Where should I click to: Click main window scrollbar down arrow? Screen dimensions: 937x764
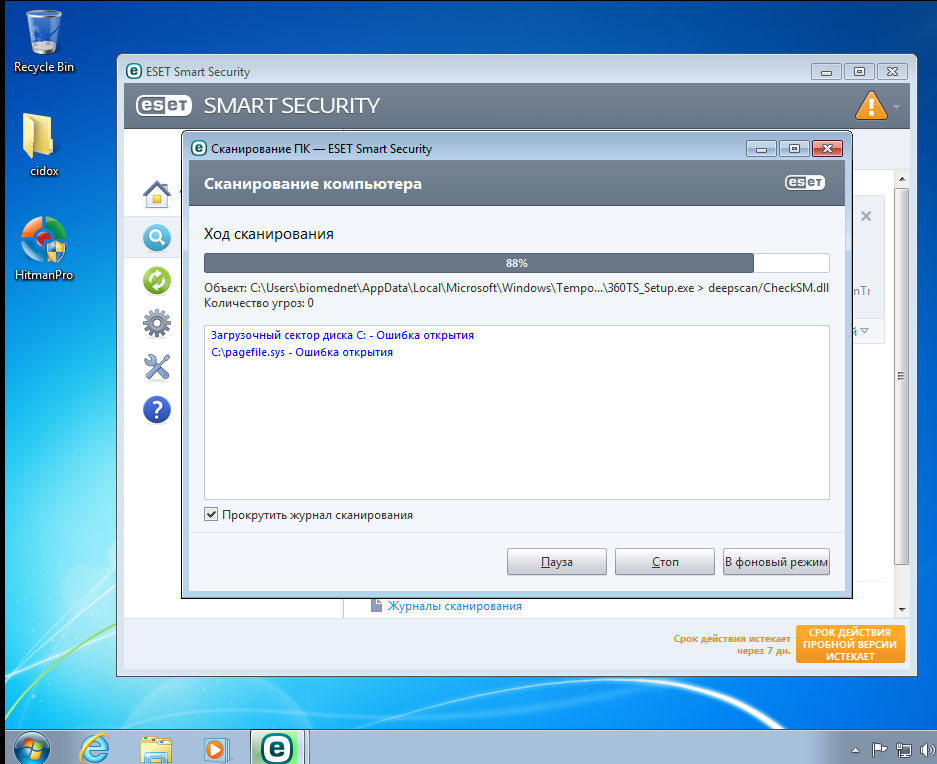pos(902,610)
